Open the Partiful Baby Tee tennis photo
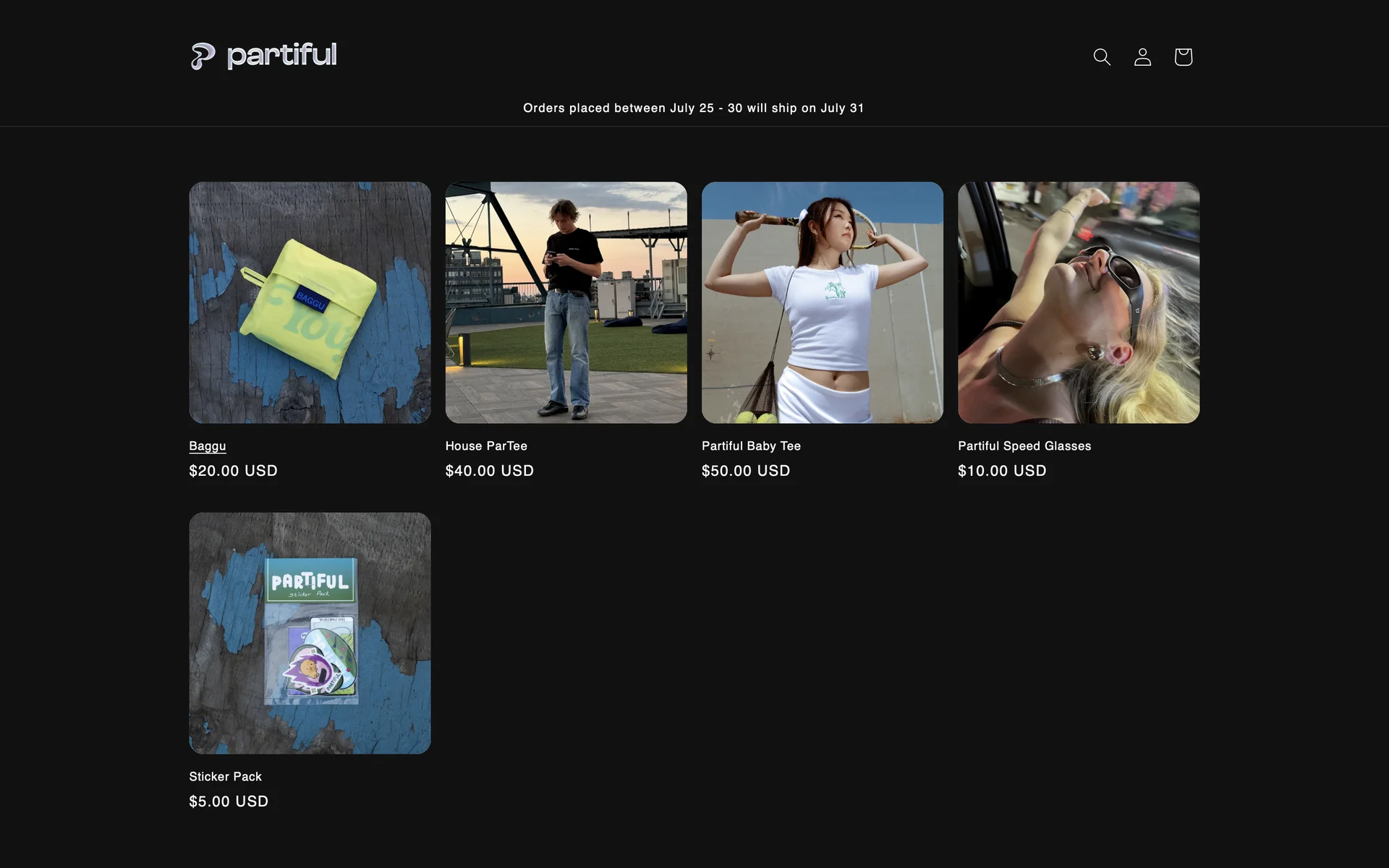Image resolution: width=1389 pixels, height=868 pixels. (x=822, y=302)
